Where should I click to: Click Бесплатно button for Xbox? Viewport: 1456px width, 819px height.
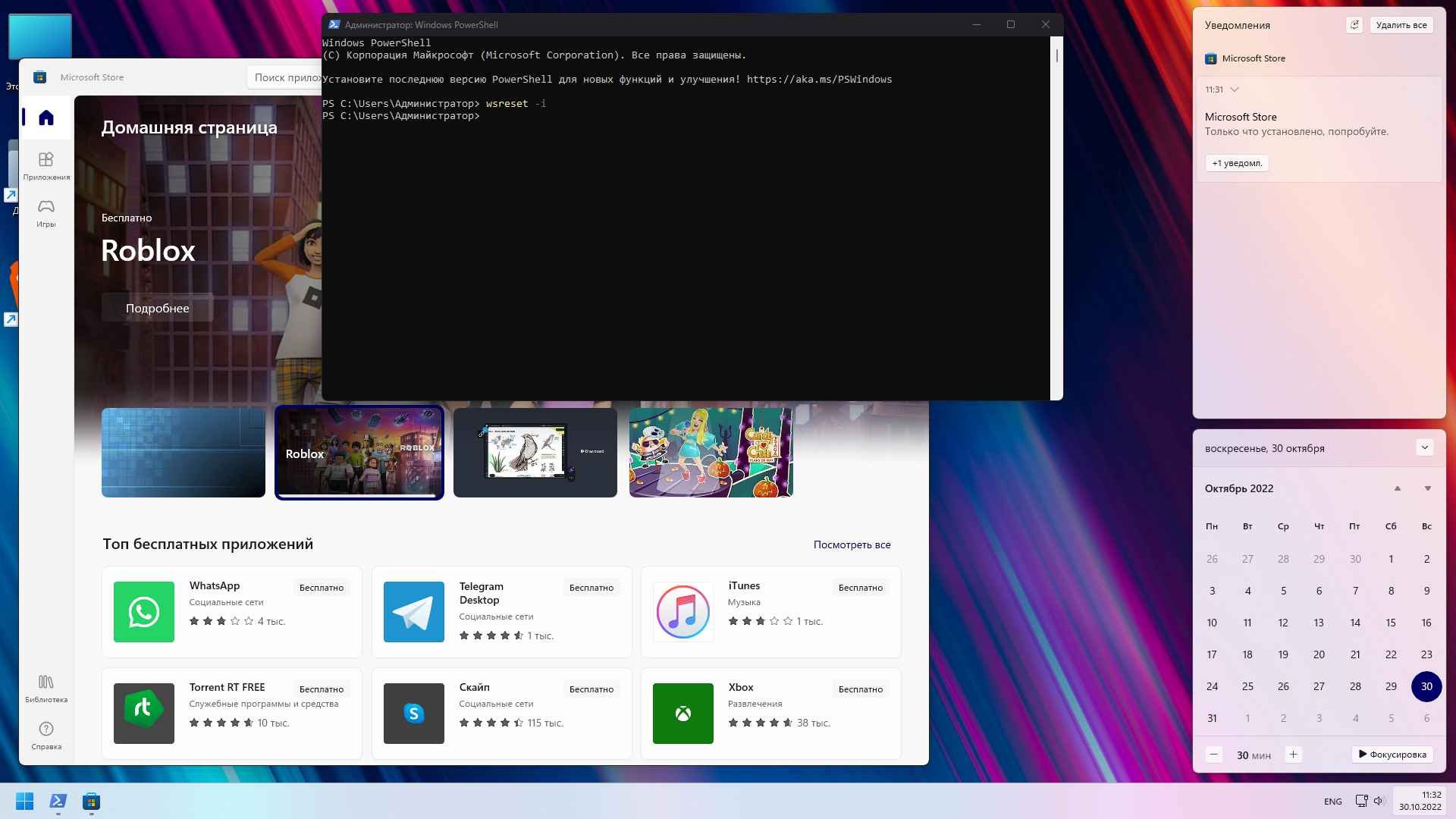coord(861,689)
